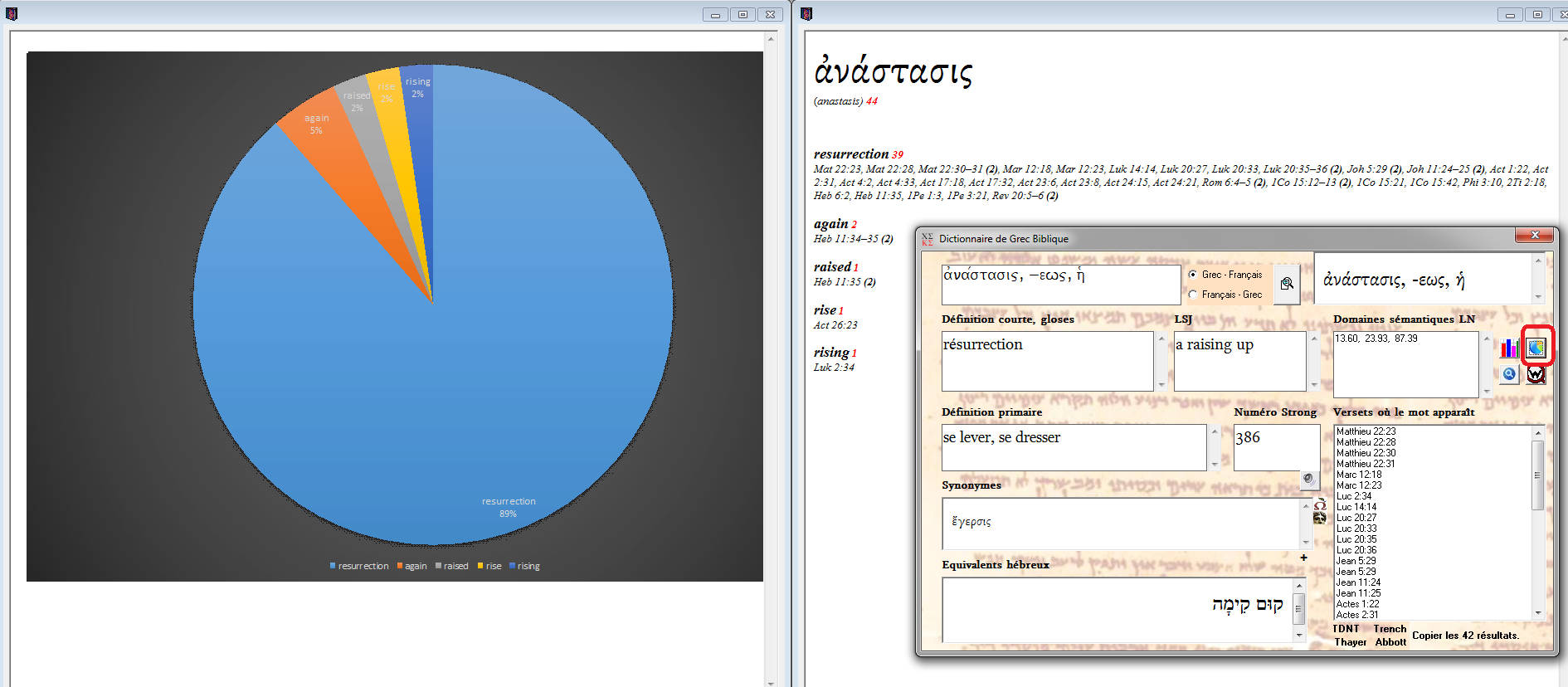Select verse Marc 12:18 in list
Viewport: 1568px width, 687px height.
(1359, 475)
